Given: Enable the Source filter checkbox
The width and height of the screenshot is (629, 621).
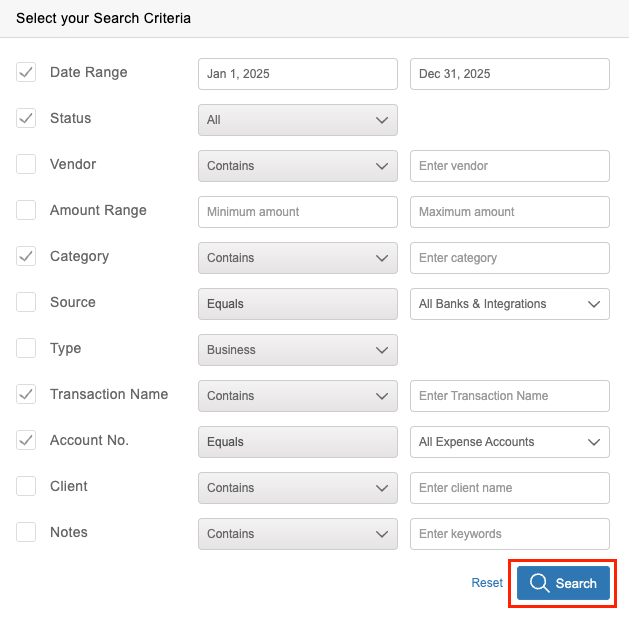Looking at the screenshot, I should point(26,302).
